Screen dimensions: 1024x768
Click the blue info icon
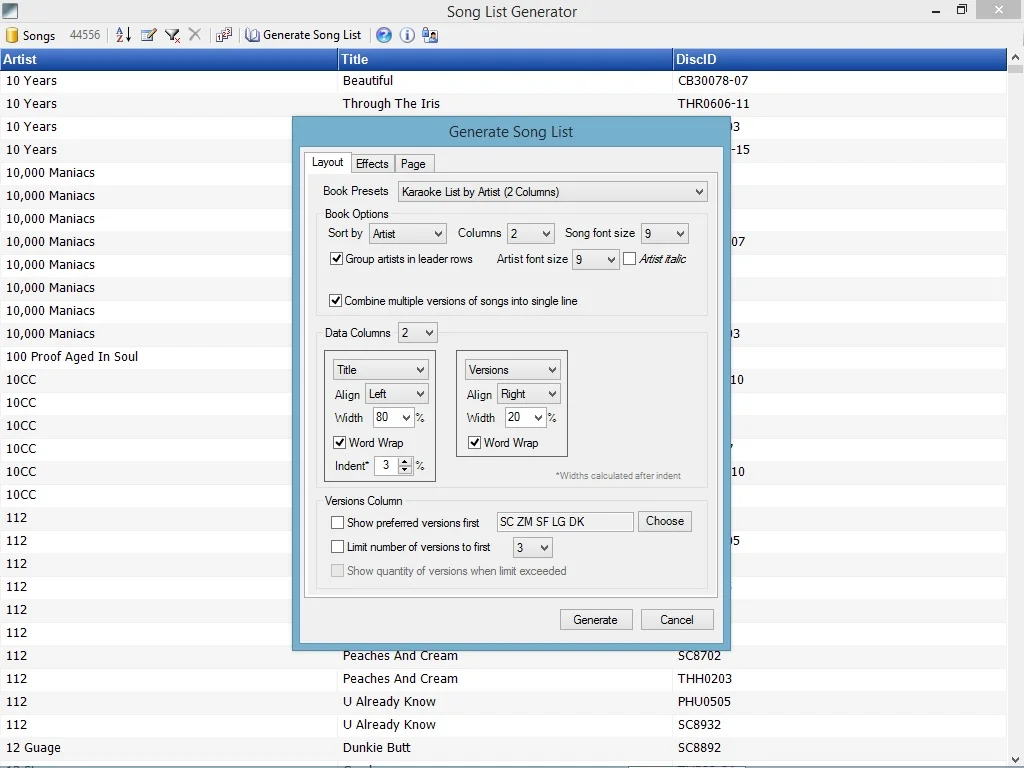click(x=407, y=35)
